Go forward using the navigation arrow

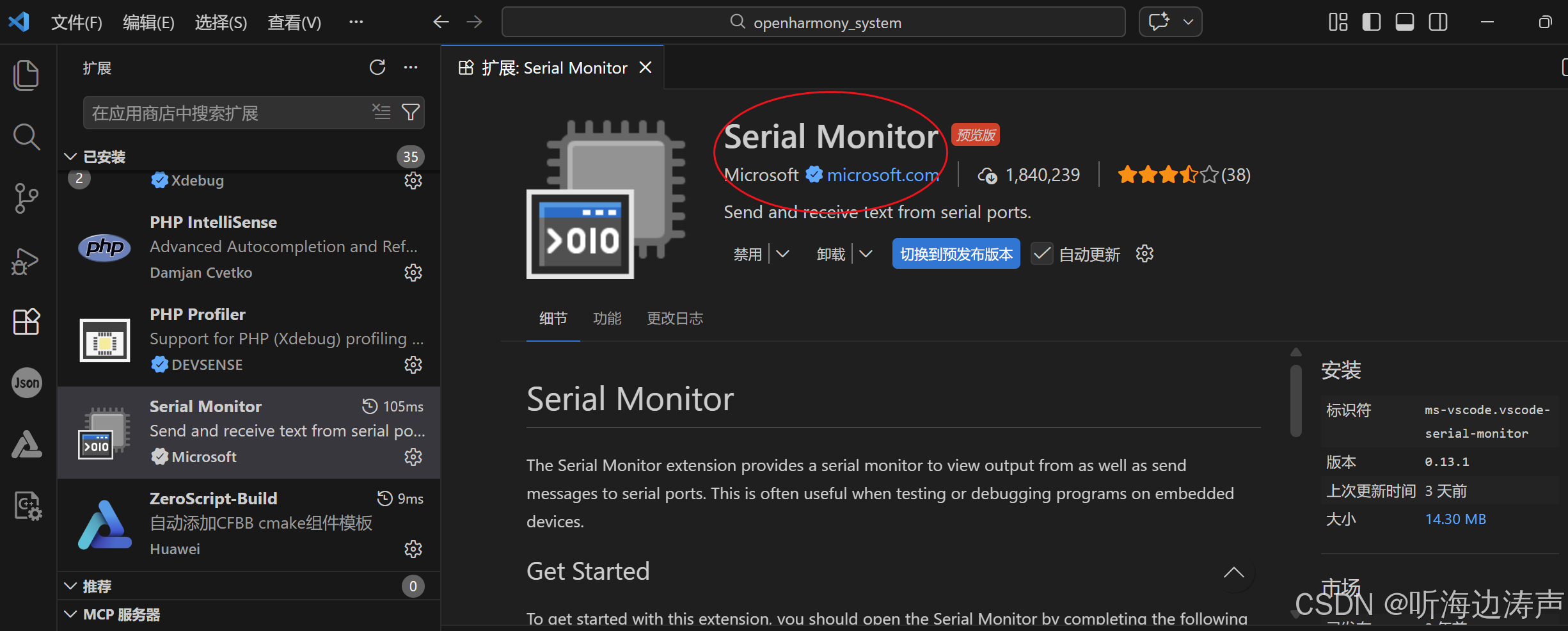pyautogui.click(x=474, y=22)
